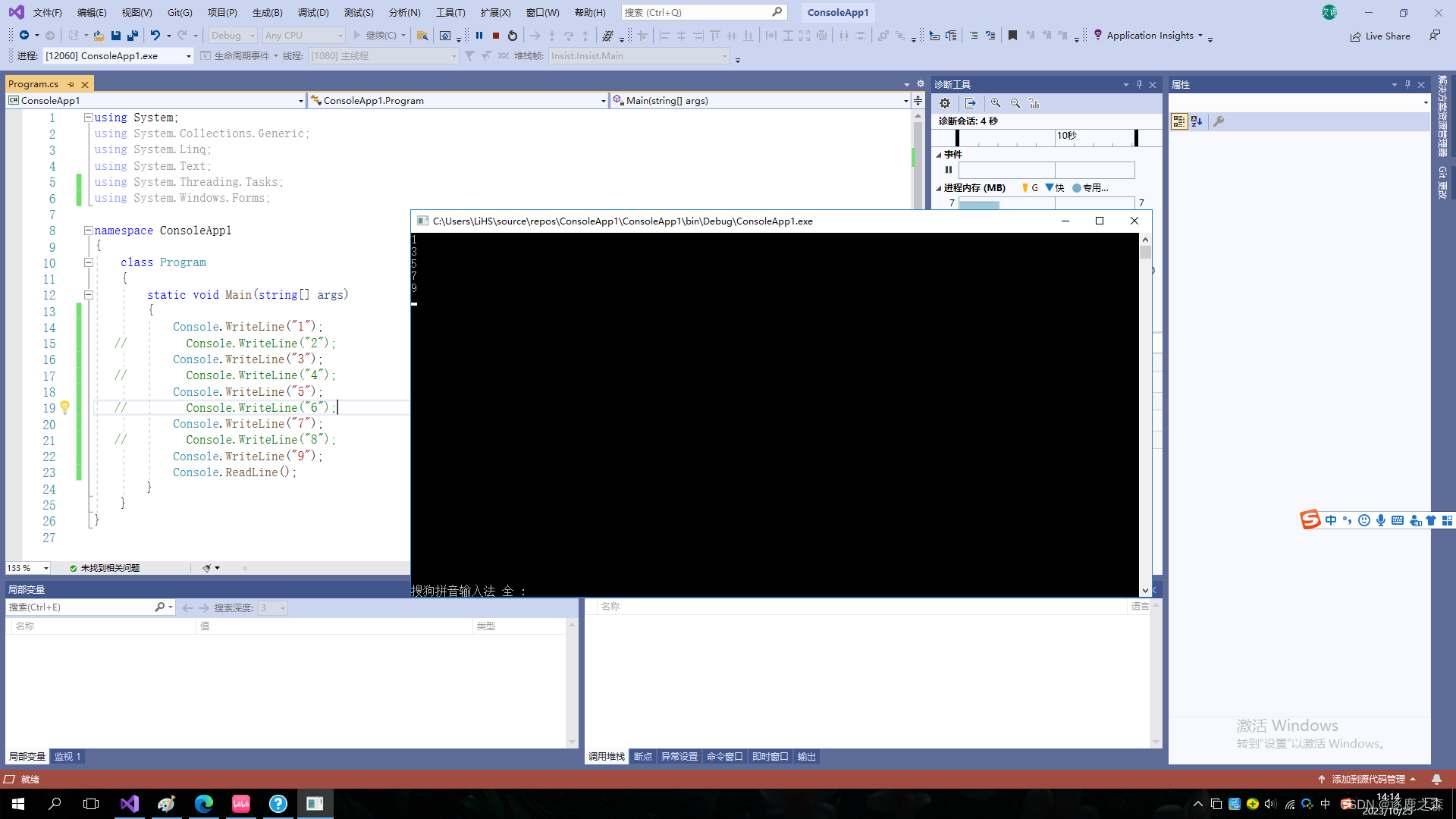This screenshot has width=1456, height=819.
Task: Click the main search box (Ctrl+Q)
Action: 703,12
